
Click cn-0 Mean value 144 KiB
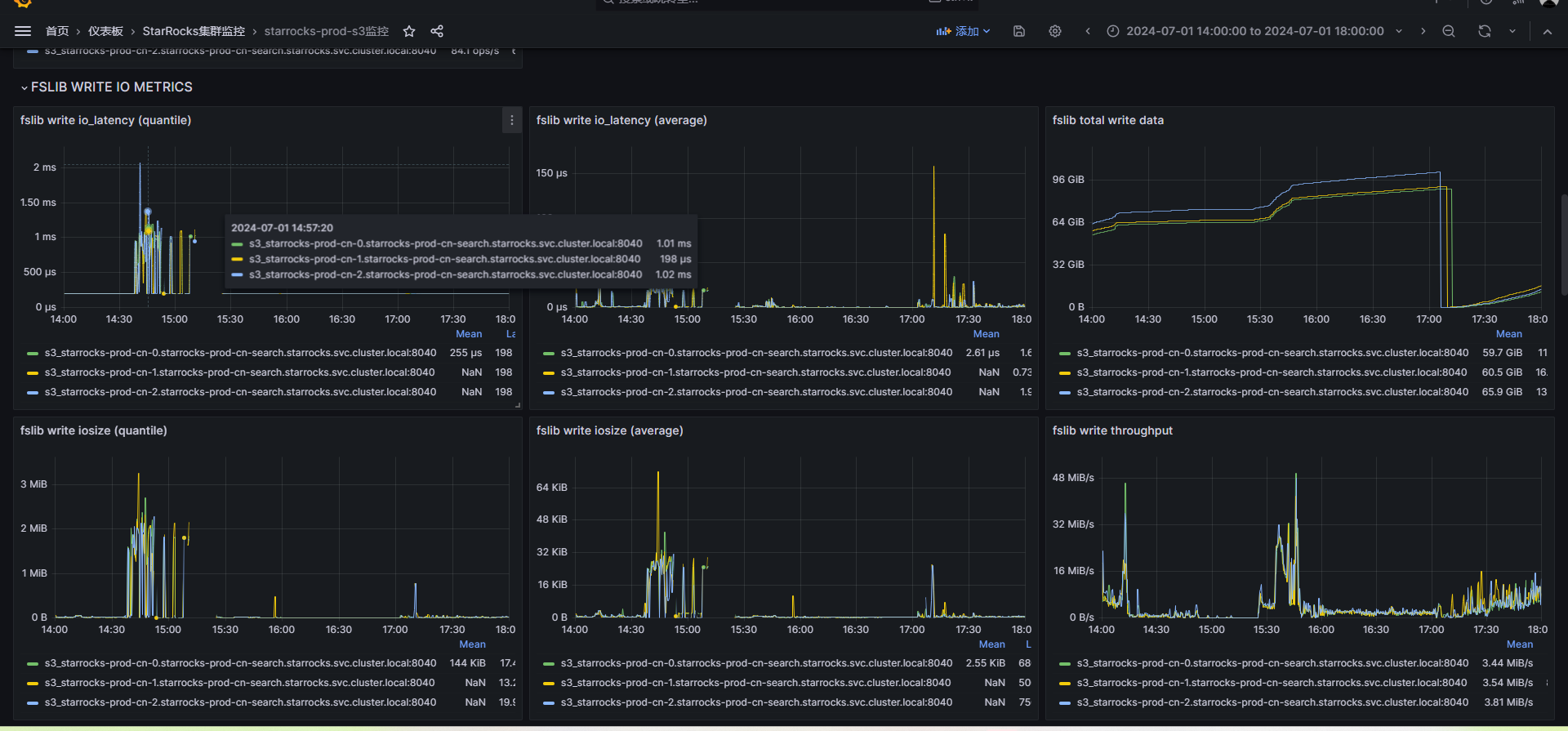(467, 663)
